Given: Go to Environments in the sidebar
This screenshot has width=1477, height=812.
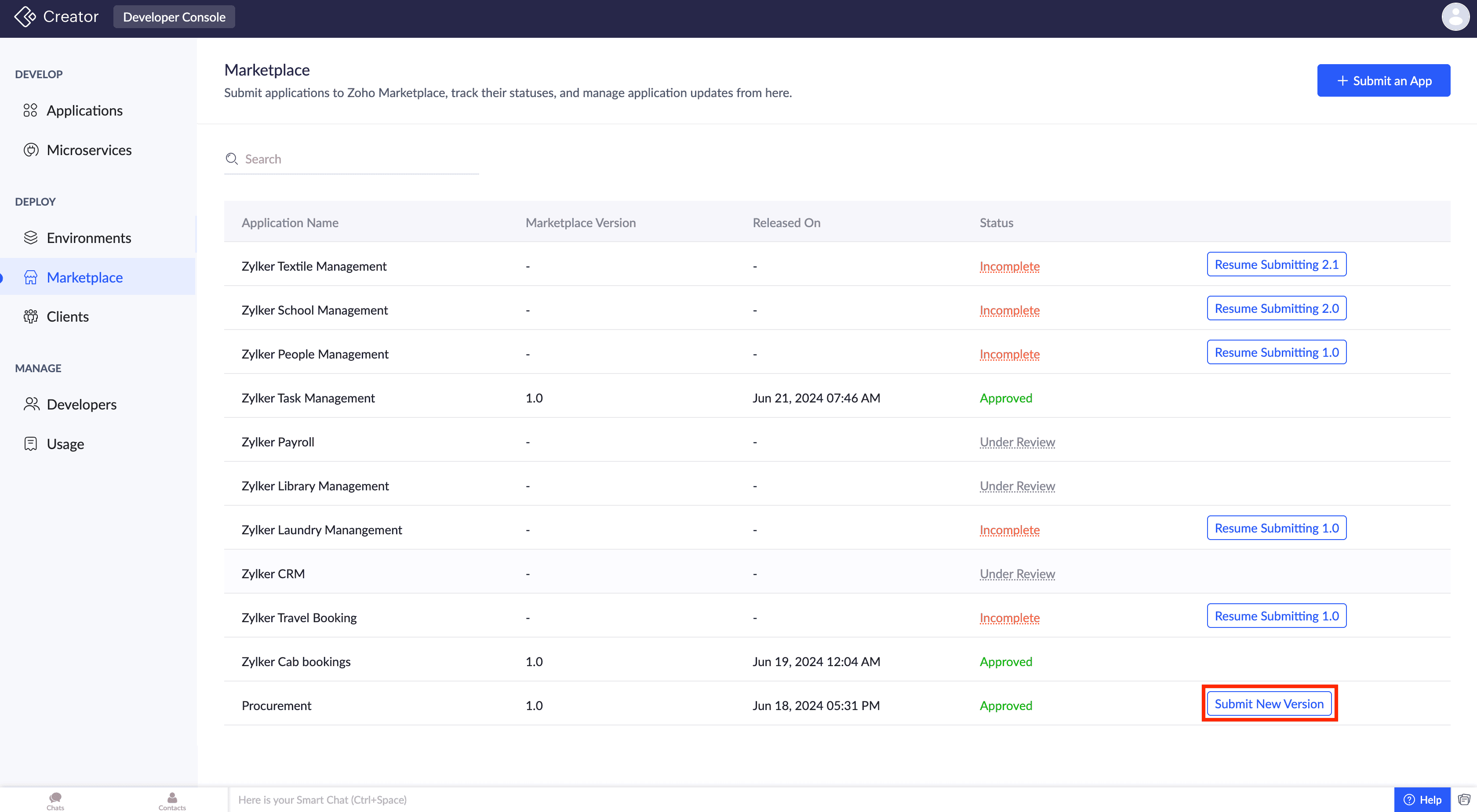Looking at the screenshot, I should (89, 238).
